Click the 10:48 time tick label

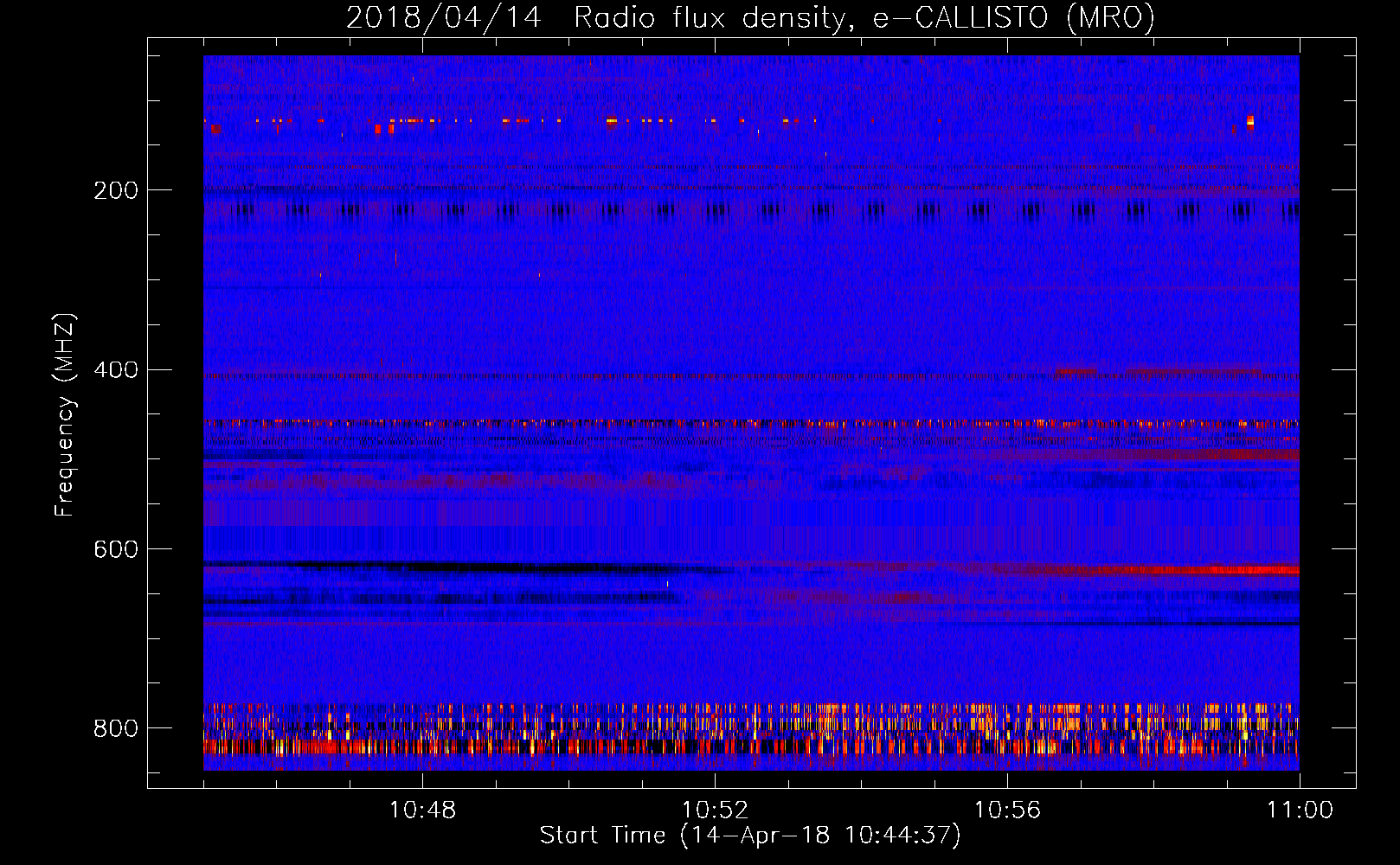pos(422,811)
